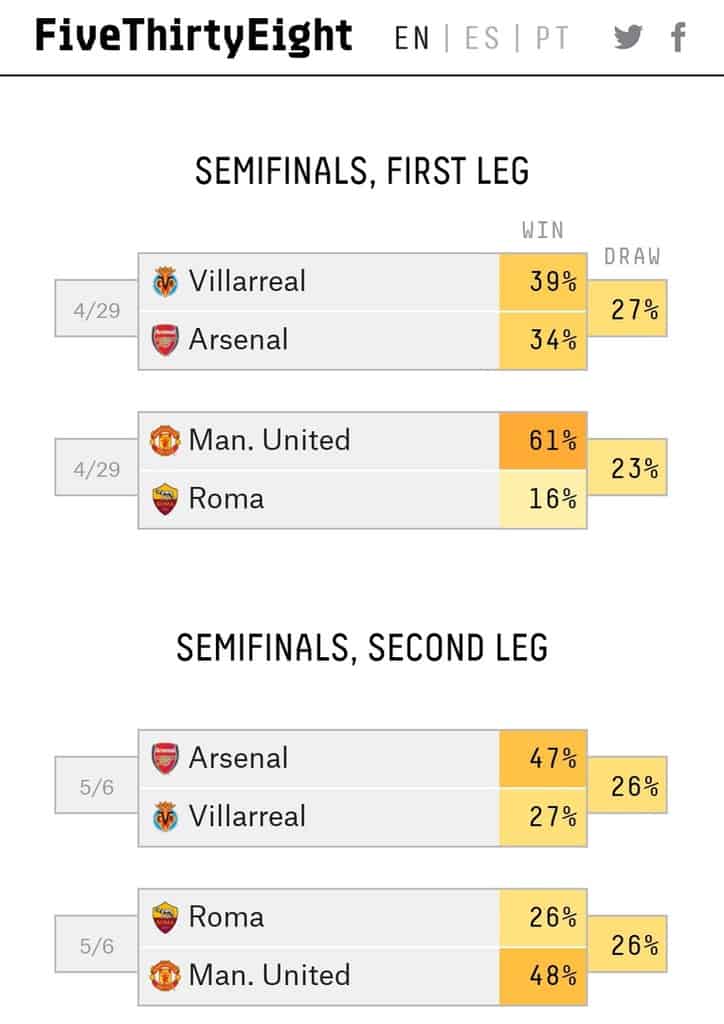Click Arsenal crest in first leg
This screenshot has height=1024, width=724.
point(164,340)
